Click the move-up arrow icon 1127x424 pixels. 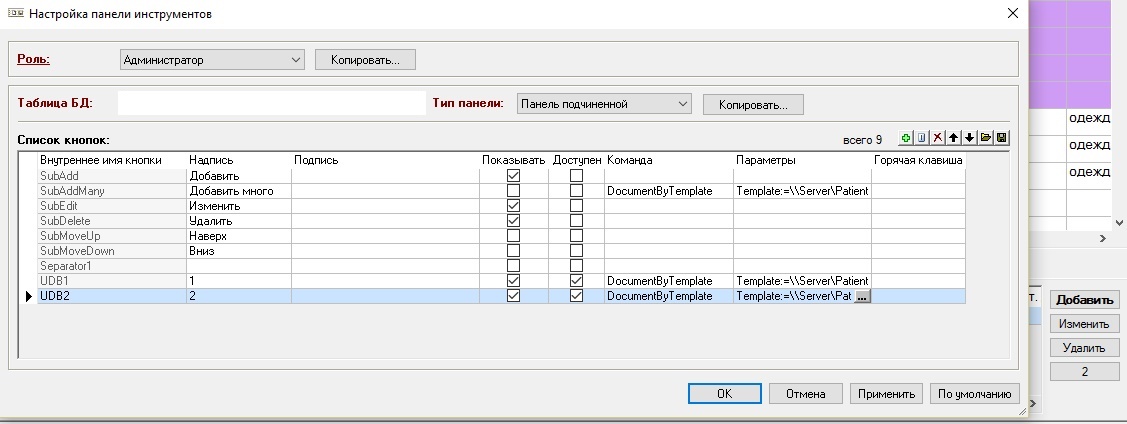coord(954,138)
